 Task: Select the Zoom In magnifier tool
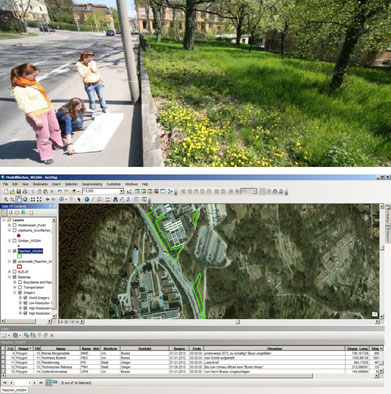tap(6, 199)
